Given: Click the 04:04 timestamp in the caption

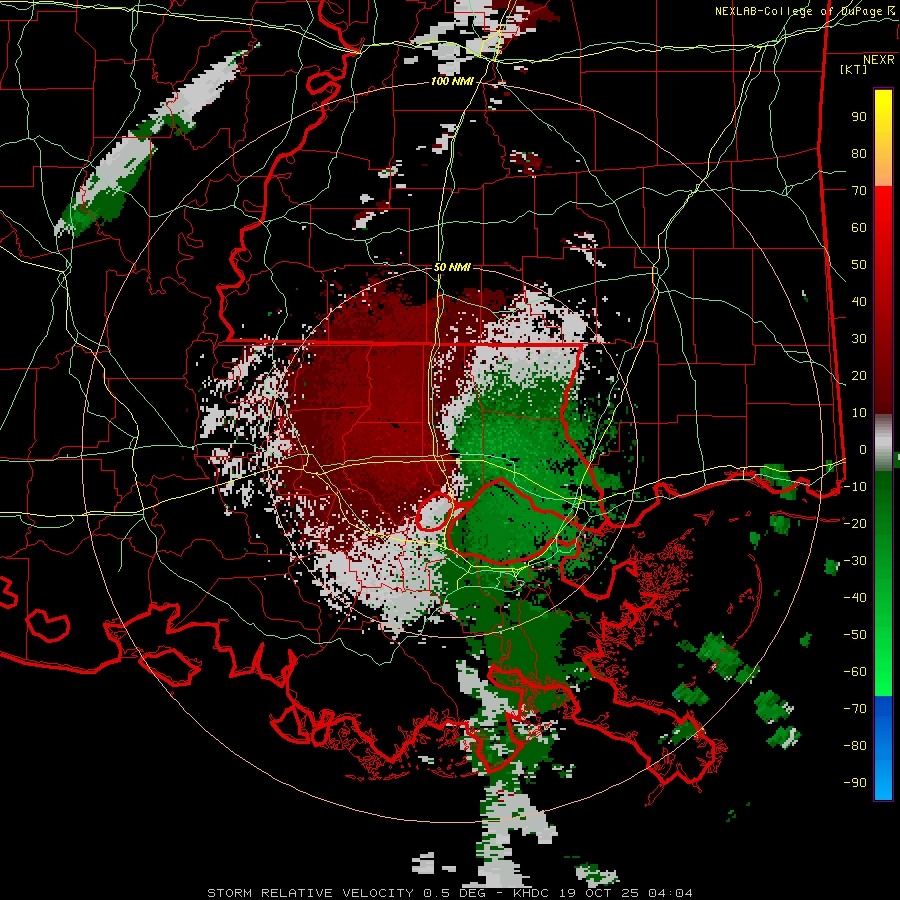Looking at the screenshot, I should (670, 893).
